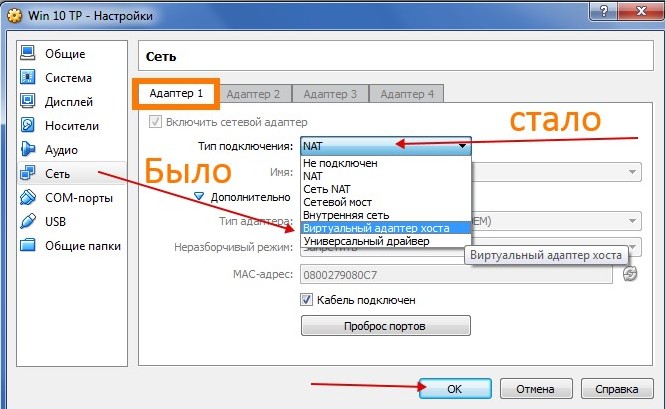The image size is (666, 409).
Task: Open the USB settings icon
Action: coord(28,221)
